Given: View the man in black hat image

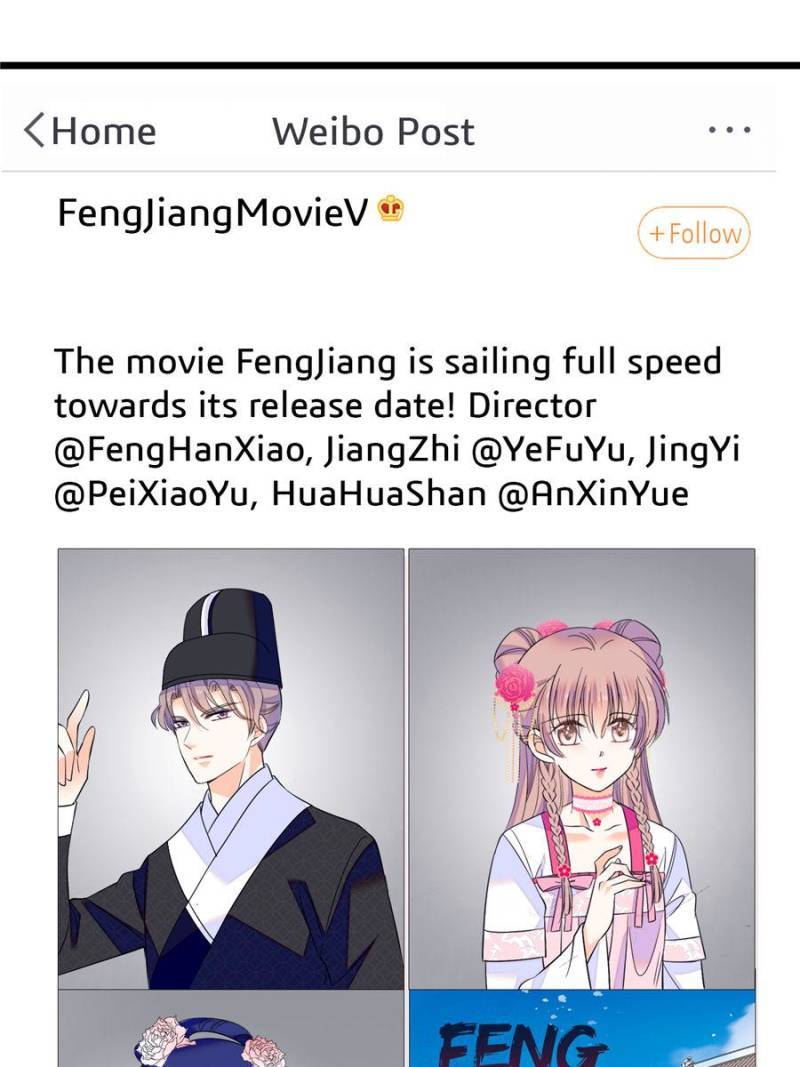Looking at the screenshot, I should (231, 768).
